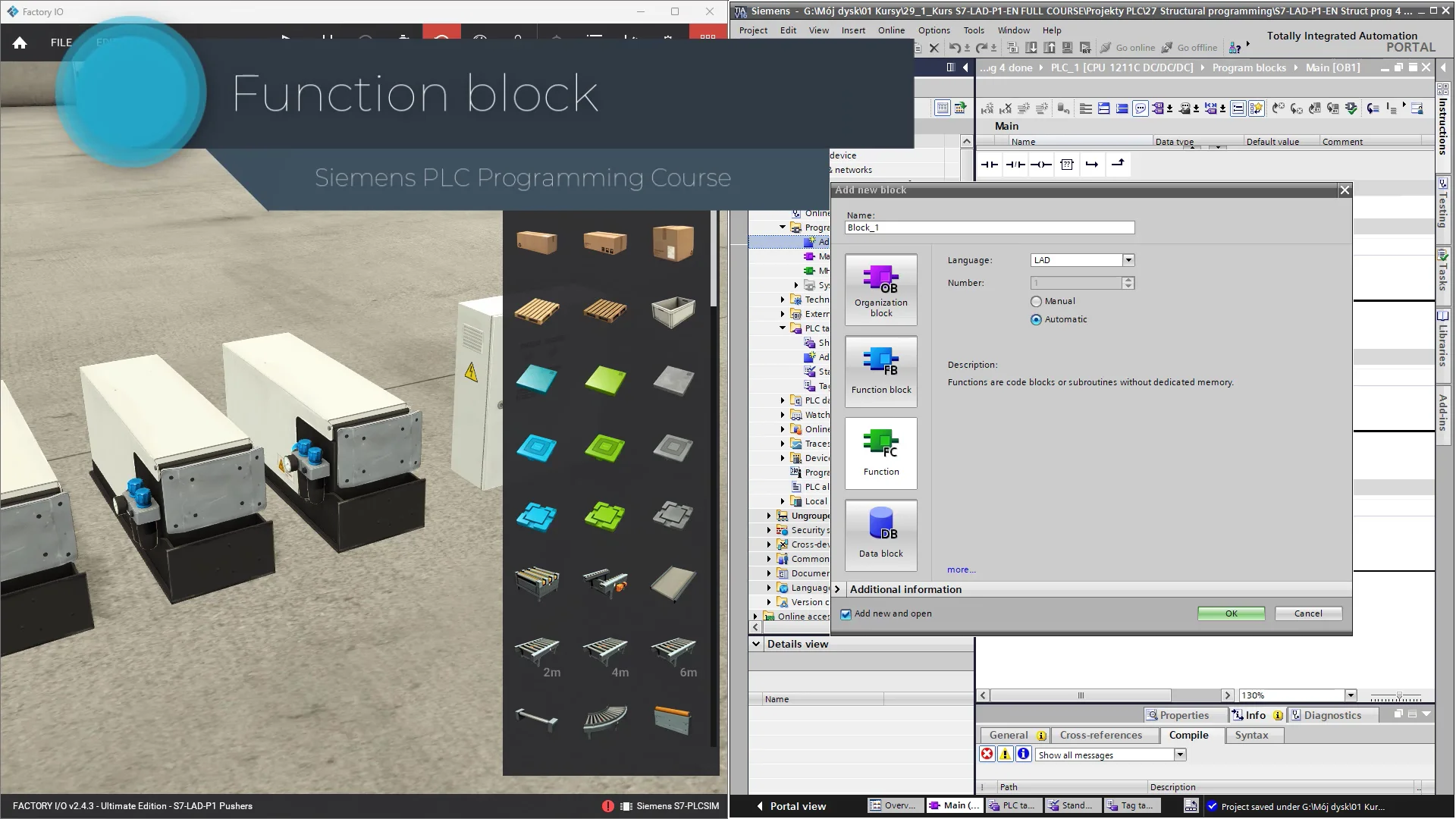Select the Data block type

point(880,535)
